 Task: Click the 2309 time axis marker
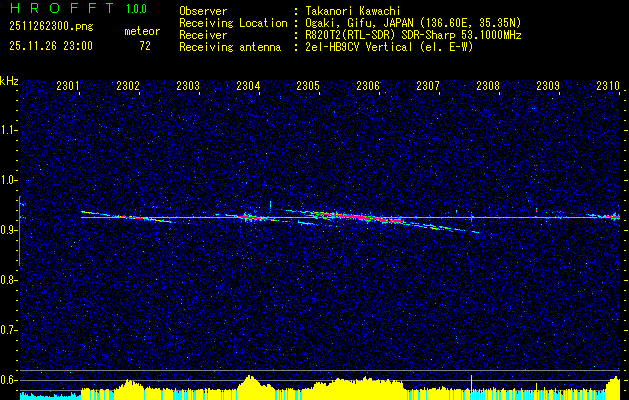[548, 85]
